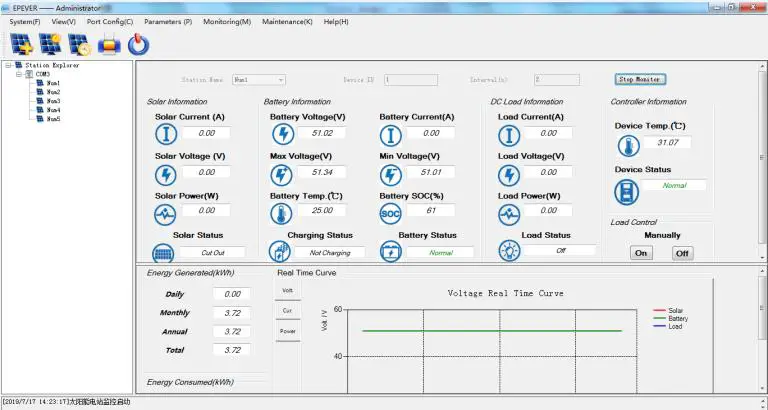Click the power exit toolbar icon
The height and width of the screenshot is (410, 768).
139,44
